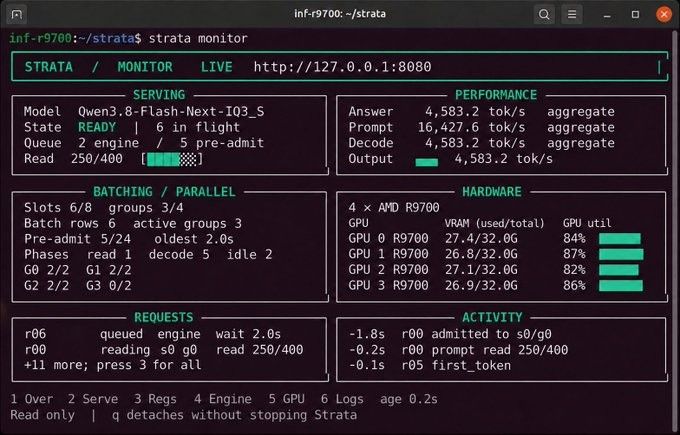680x435 pixels.
Task: Select the '5 GPU' footer tab
Action: click(286, 399)
